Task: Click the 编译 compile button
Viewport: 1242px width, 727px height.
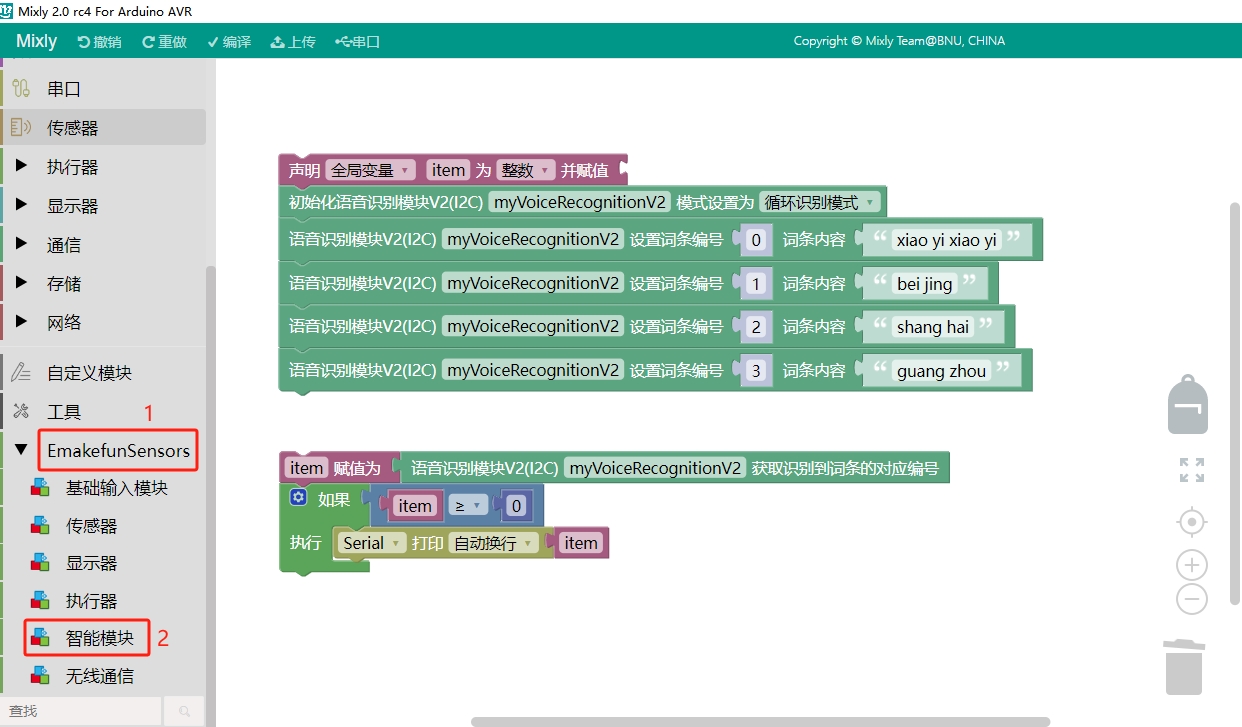Action: (x=229, y=42)
